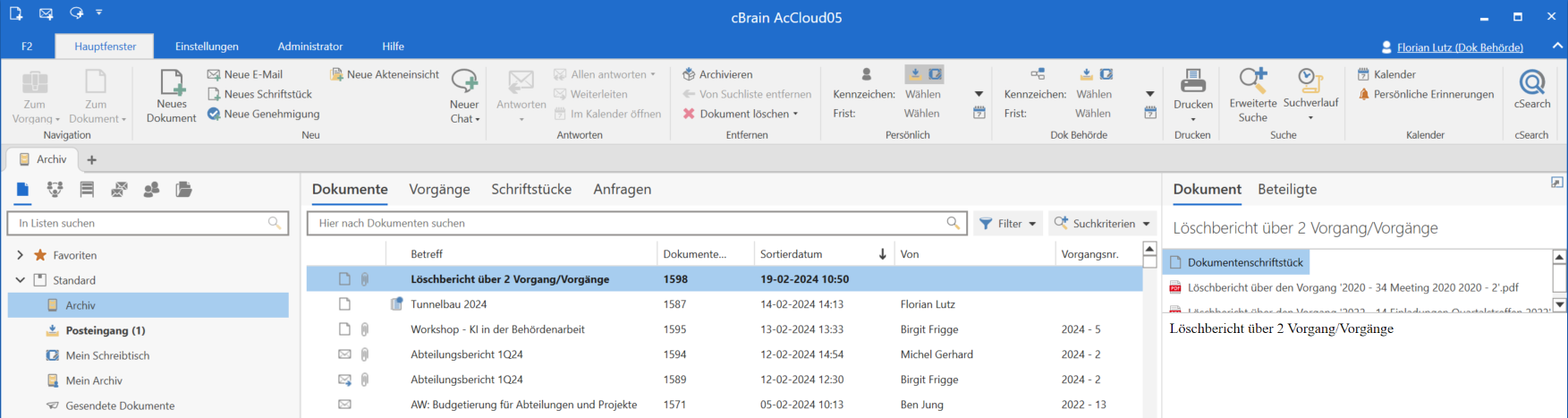Click Neue Genehmigung icon
This screenshot has height=418, width=1568.
pyautogui.click(x=215, y=114)
